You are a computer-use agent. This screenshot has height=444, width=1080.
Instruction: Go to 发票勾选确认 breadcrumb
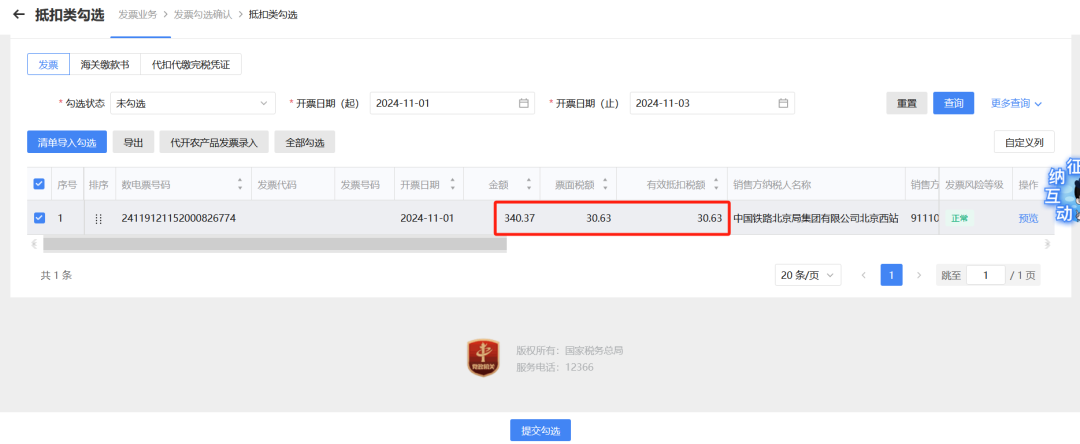coord(203,14)
